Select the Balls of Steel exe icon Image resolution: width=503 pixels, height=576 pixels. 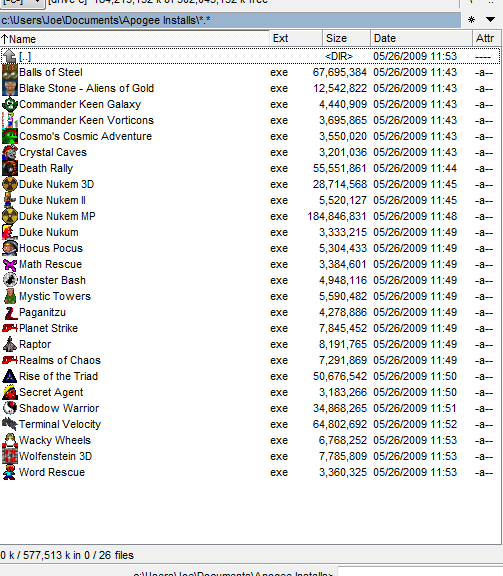click(10, 72)
